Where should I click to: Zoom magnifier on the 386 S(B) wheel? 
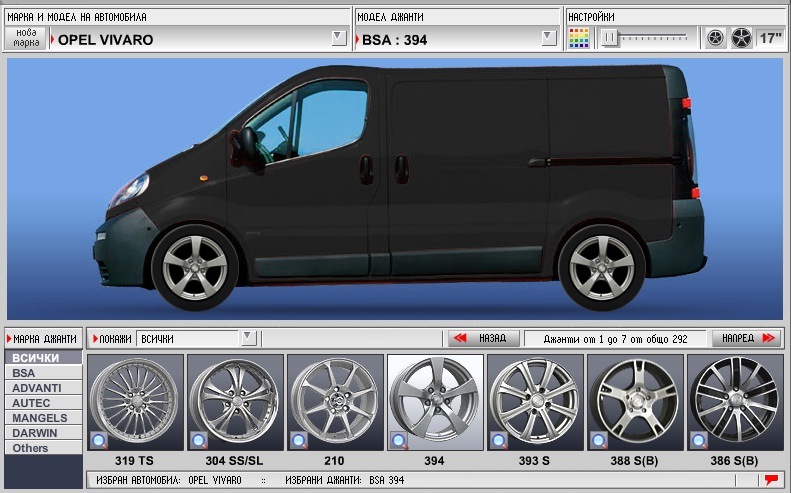click(x=698, y=440)
